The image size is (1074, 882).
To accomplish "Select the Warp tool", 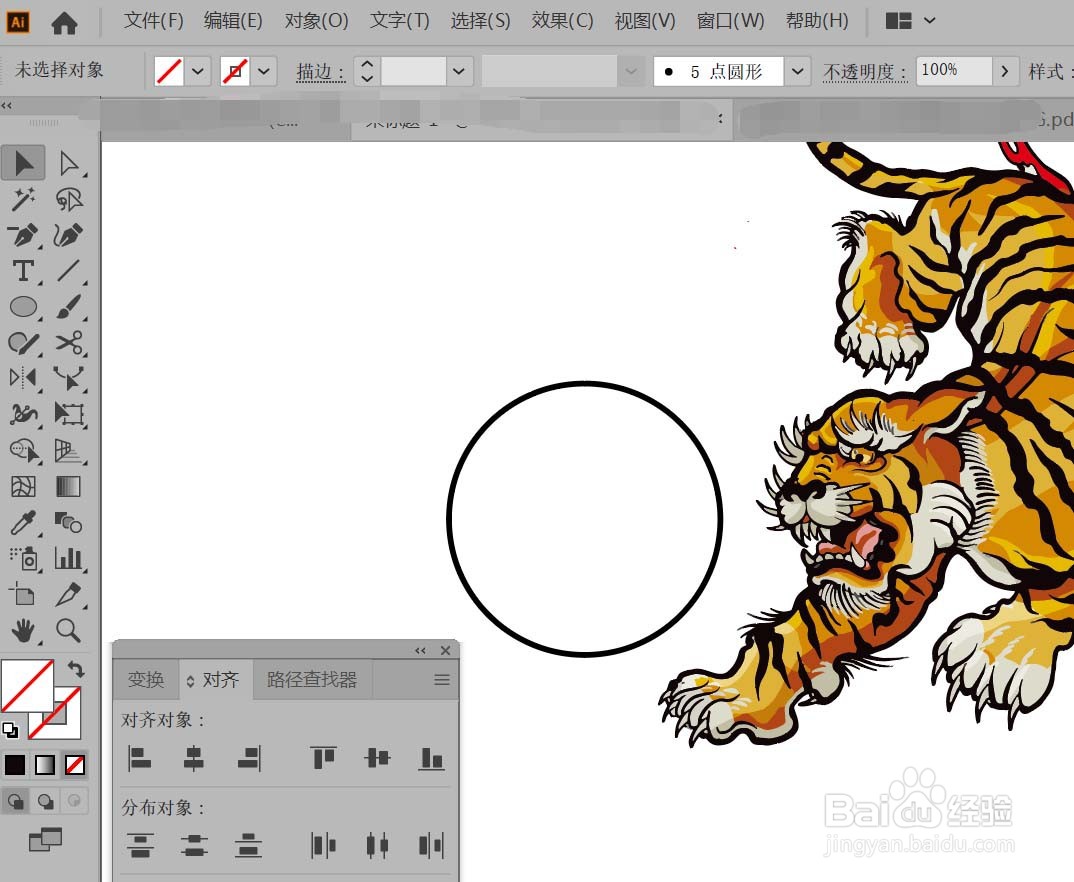I will 23,414.
